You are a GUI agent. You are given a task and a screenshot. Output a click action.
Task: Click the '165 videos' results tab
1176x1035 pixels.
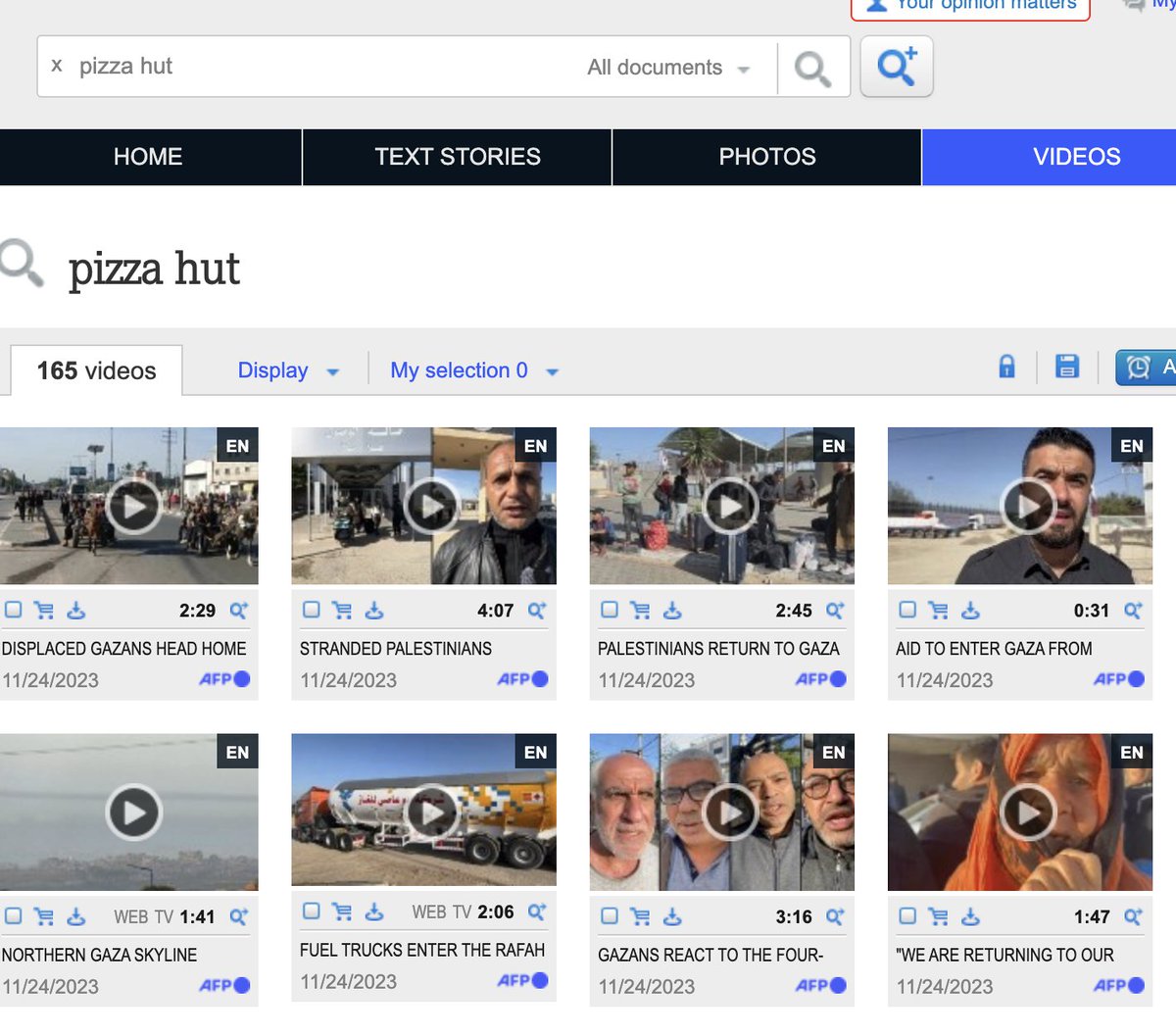[96, 370]
